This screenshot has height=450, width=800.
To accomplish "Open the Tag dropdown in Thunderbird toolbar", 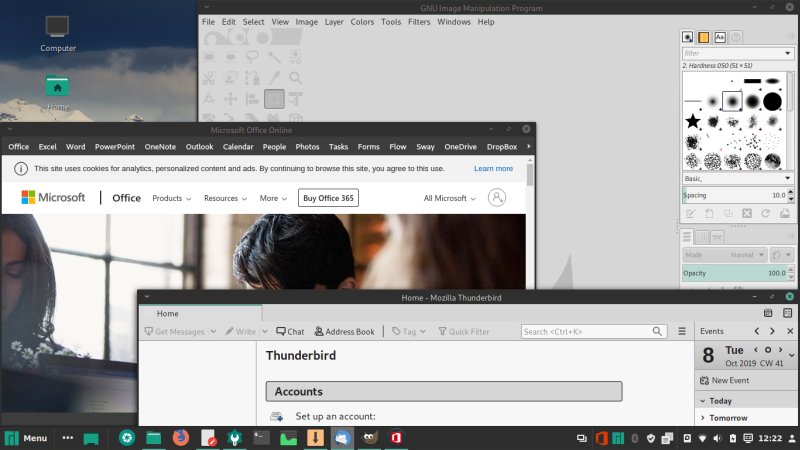I will pos(409,331).
